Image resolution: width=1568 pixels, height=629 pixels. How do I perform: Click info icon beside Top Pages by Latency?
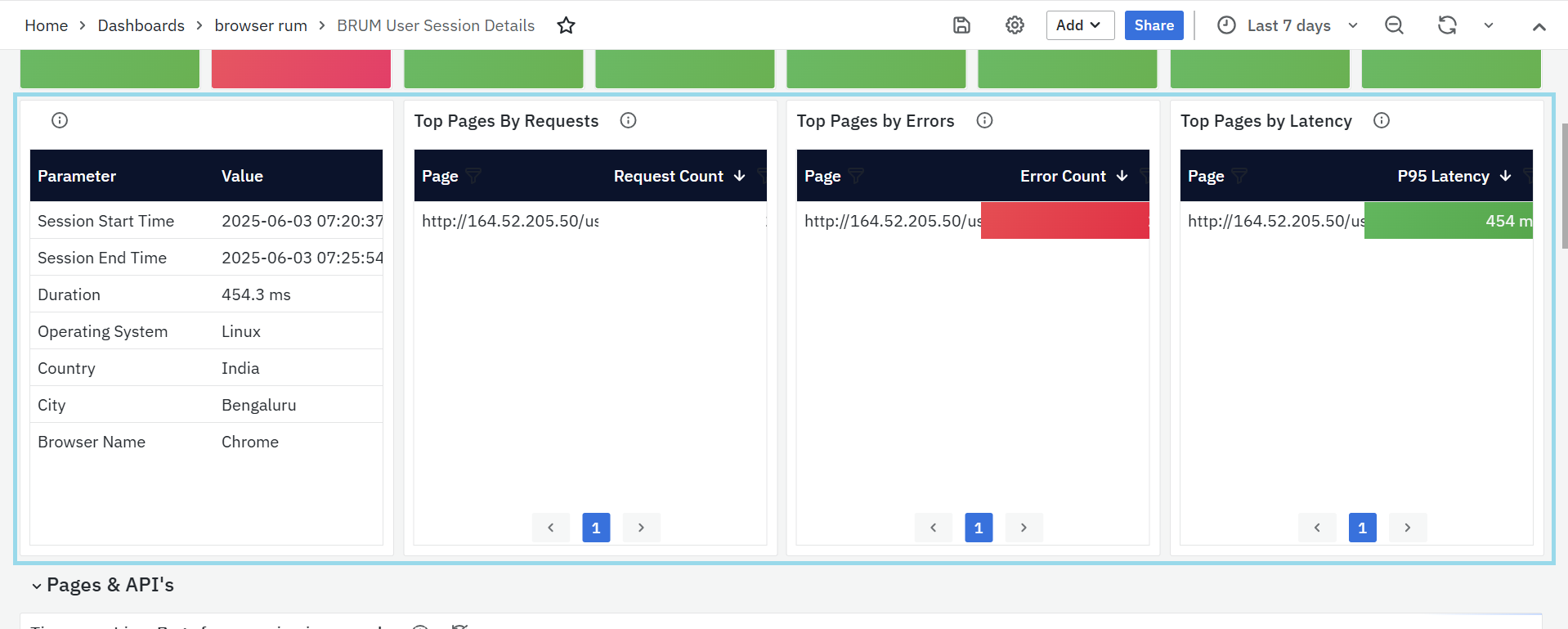1381,121
